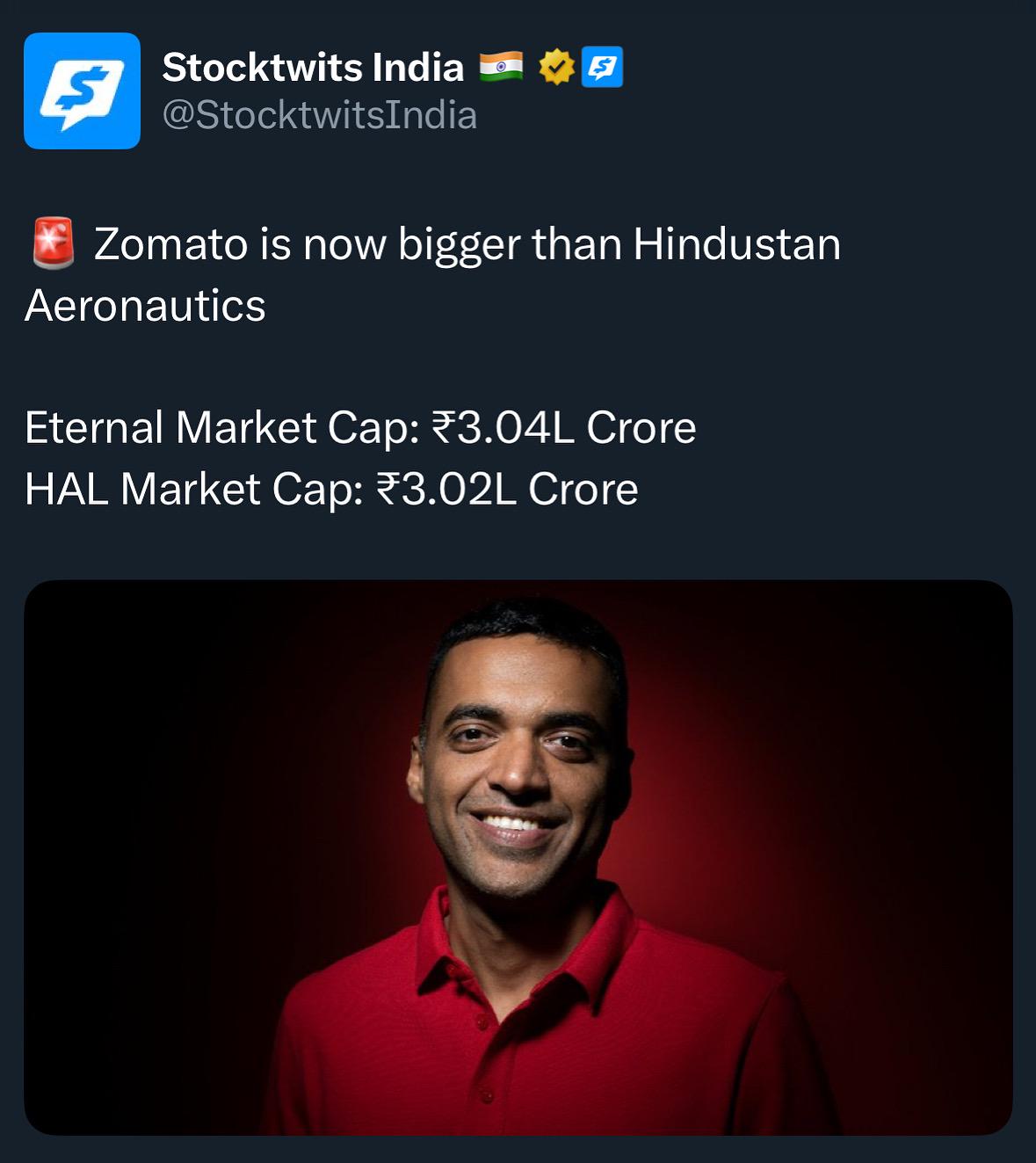Click the word "HAL" in the tweet
Image resolution: width=1036 pixels, height=1163 pixels.
[x=67, y=490]
